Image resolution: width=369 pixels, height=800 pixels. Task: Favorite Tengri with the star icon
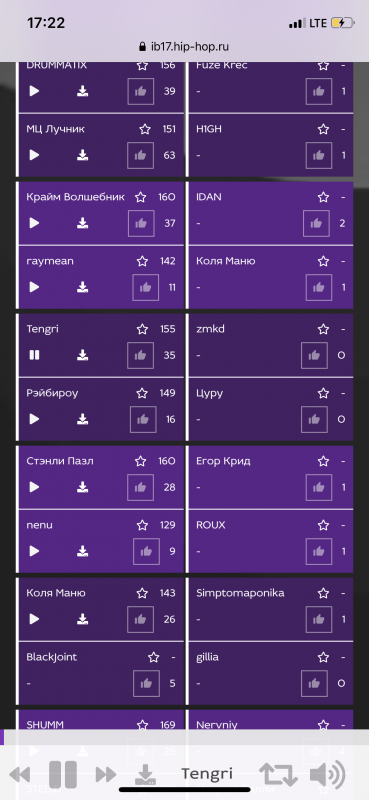click(142, 329)
